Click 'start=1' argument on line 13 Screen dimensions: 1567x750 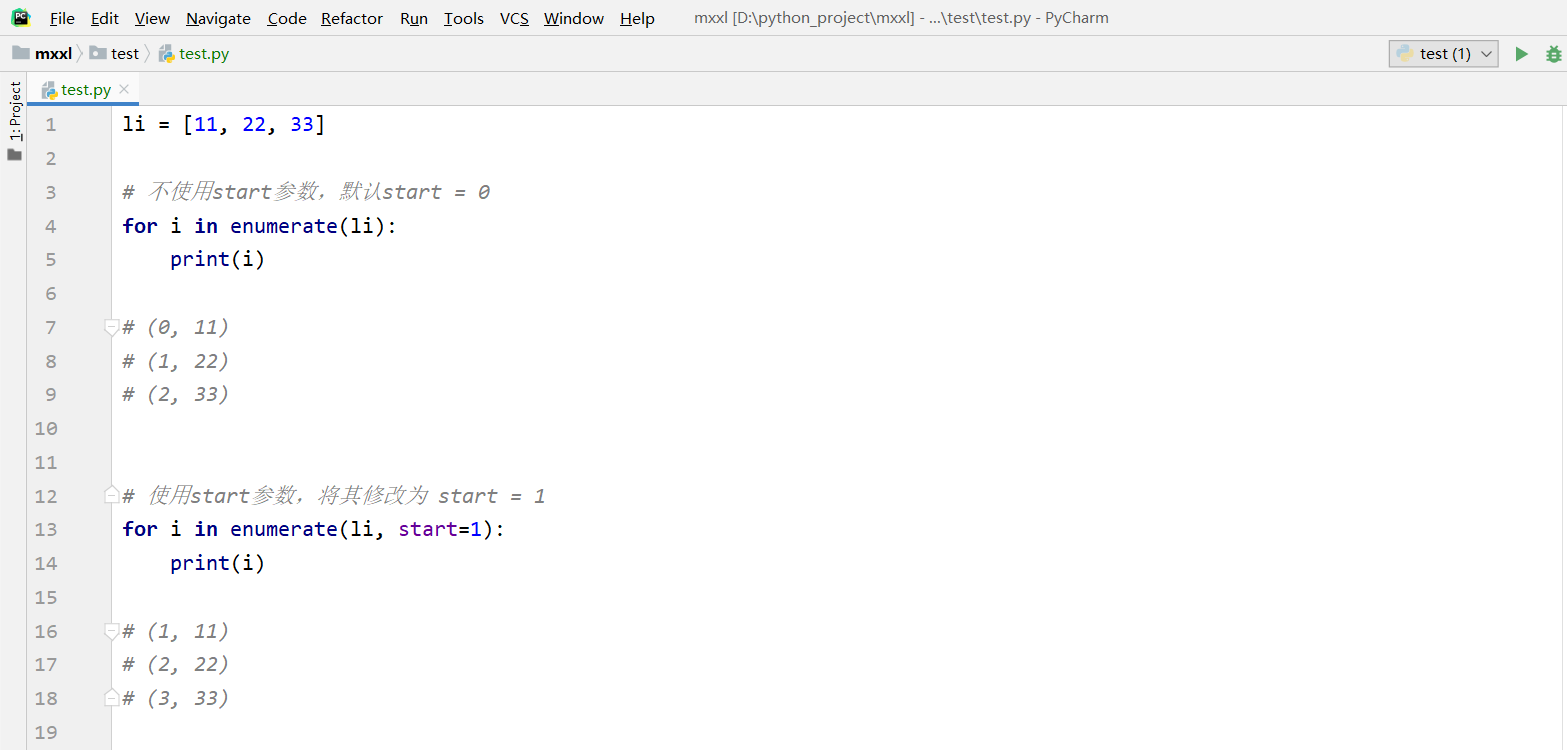(440, 529)
